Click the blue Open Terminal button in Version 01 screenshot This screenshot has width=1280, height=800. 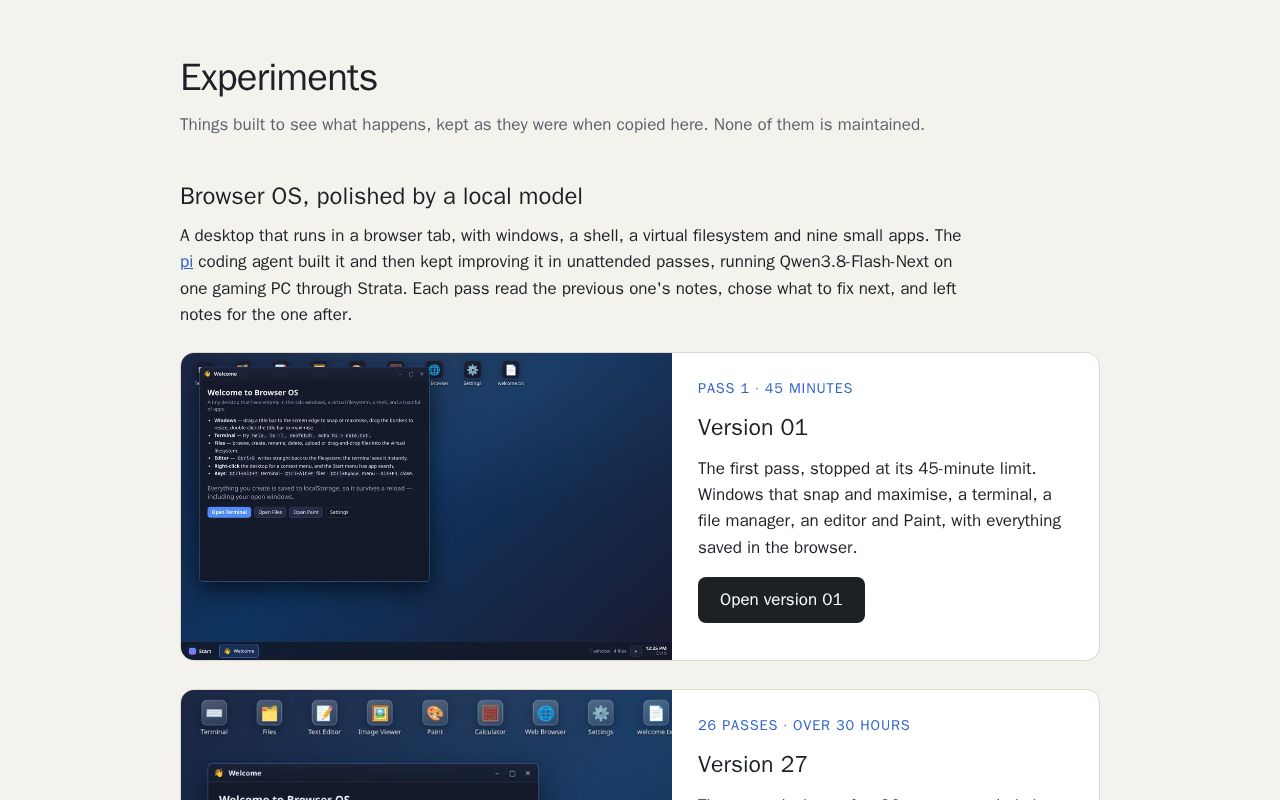pos(229,512)
